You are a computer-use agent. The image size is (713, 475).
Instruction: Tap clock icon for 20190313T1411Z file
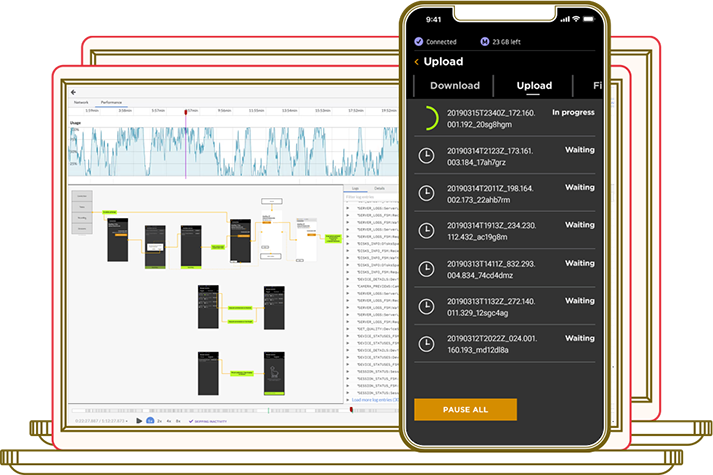(426, 269)
